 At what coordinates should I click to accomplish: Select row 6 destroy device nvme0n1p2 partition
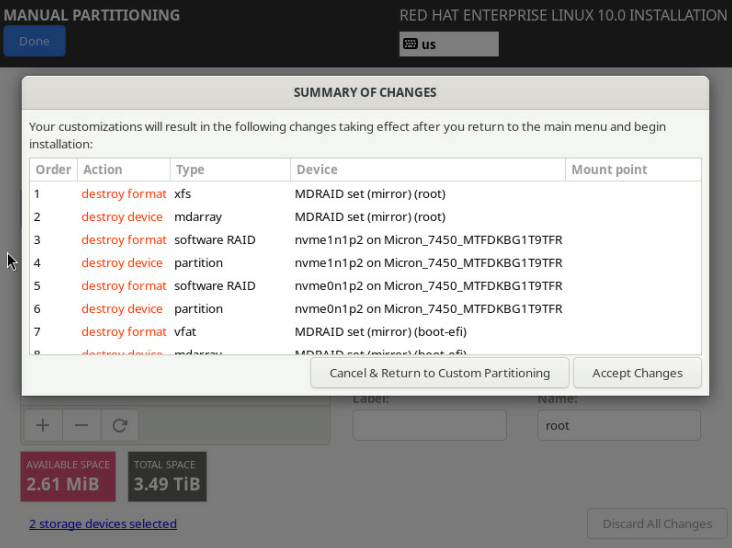point(300,309)
